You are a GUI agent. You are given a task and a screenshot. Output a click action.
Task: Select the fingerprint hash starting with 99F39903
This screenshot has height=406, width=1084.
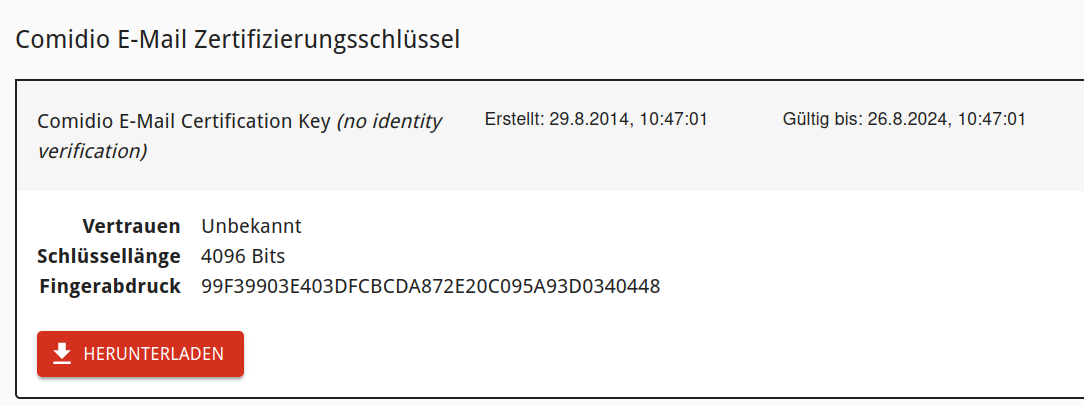tap(430, 287)
